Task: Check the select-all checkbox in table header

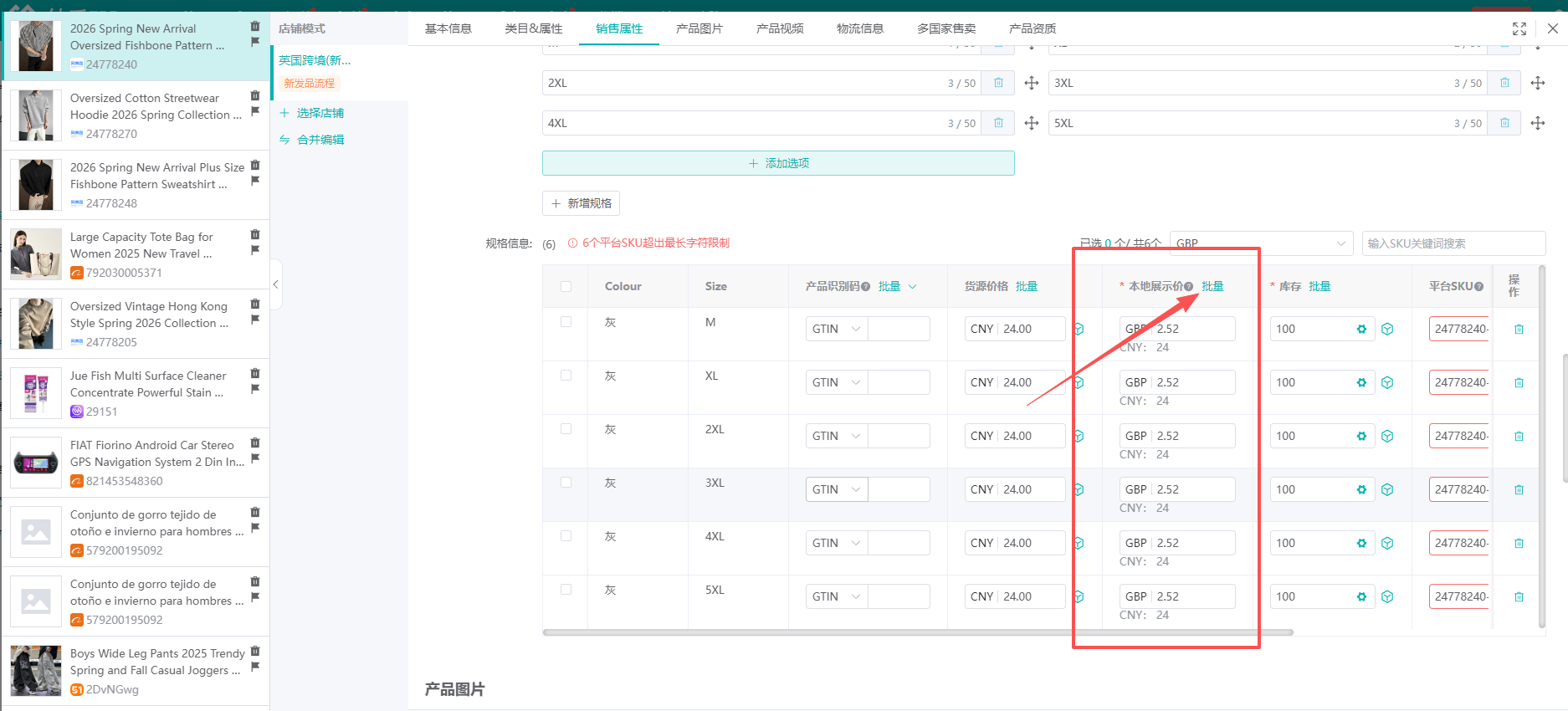Action: tap(566, 286)
